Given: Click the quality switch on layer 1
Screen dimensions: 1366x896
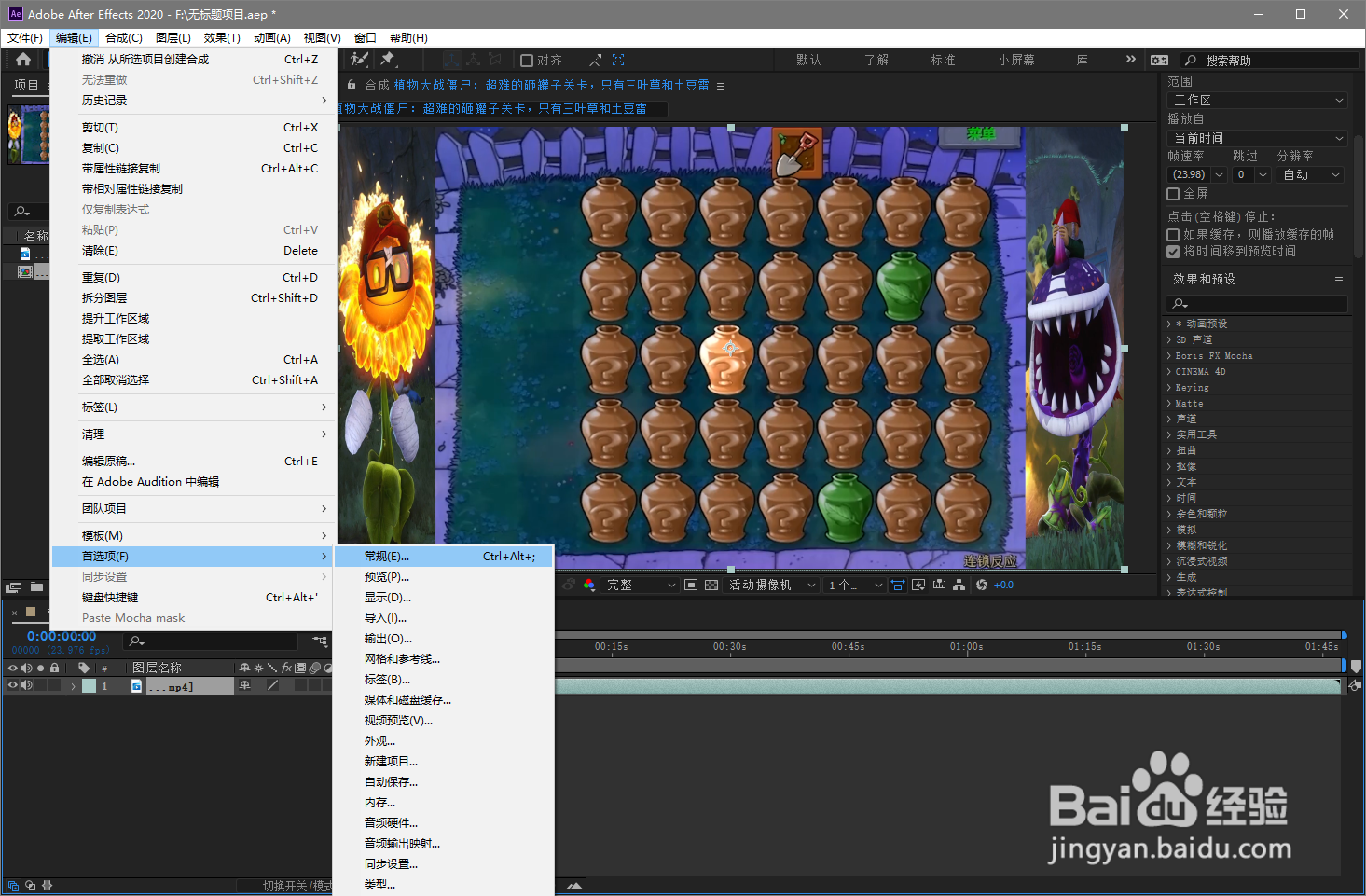Looking at the screenshot, I should coord(273,685).
